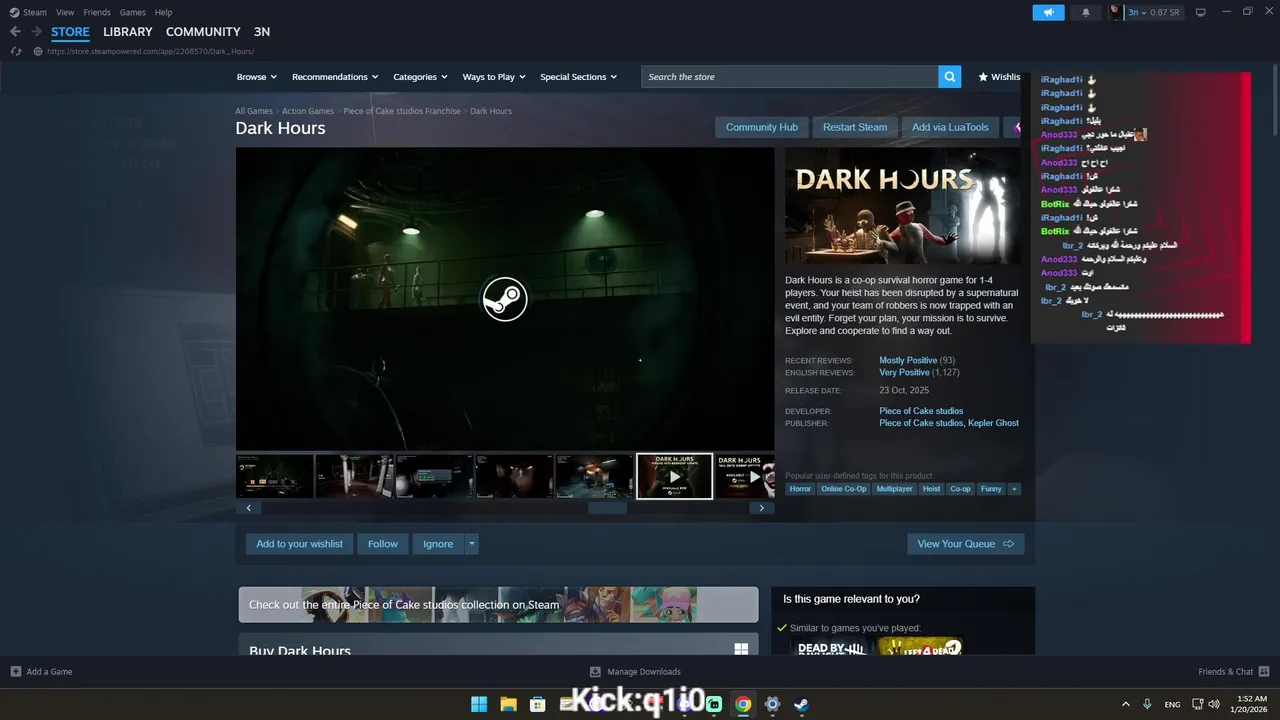Open the notifications bell

click(x=1086, y=13)
